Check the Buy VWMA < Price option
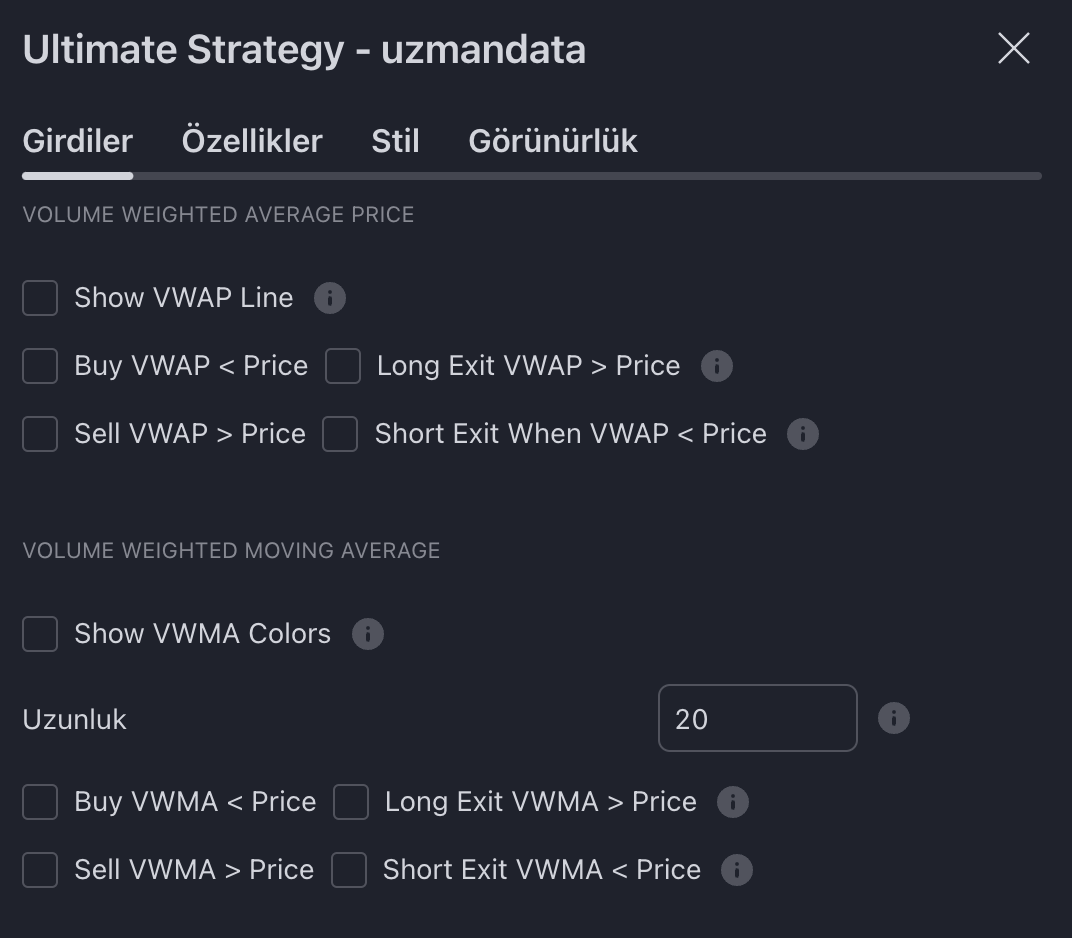The height and width of the screenshot is (938, 1072). [x=39, y=802]
